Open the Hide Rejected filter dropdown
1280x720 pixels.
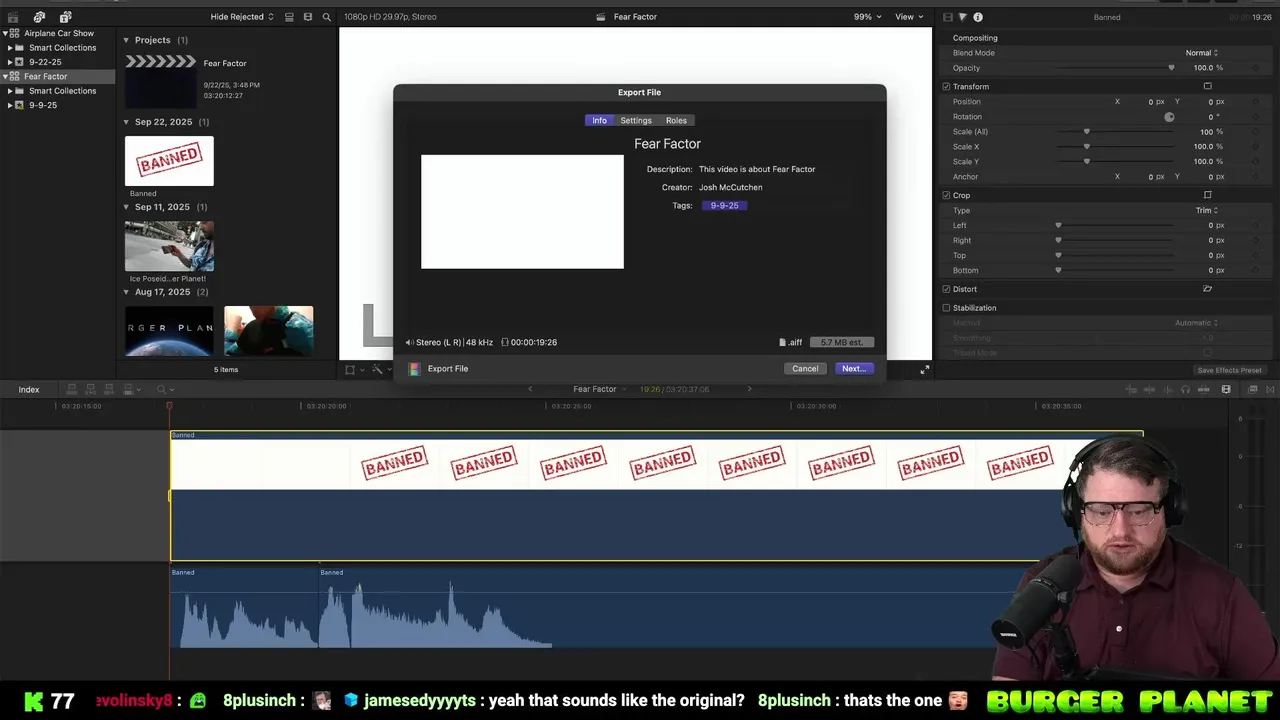242,17
